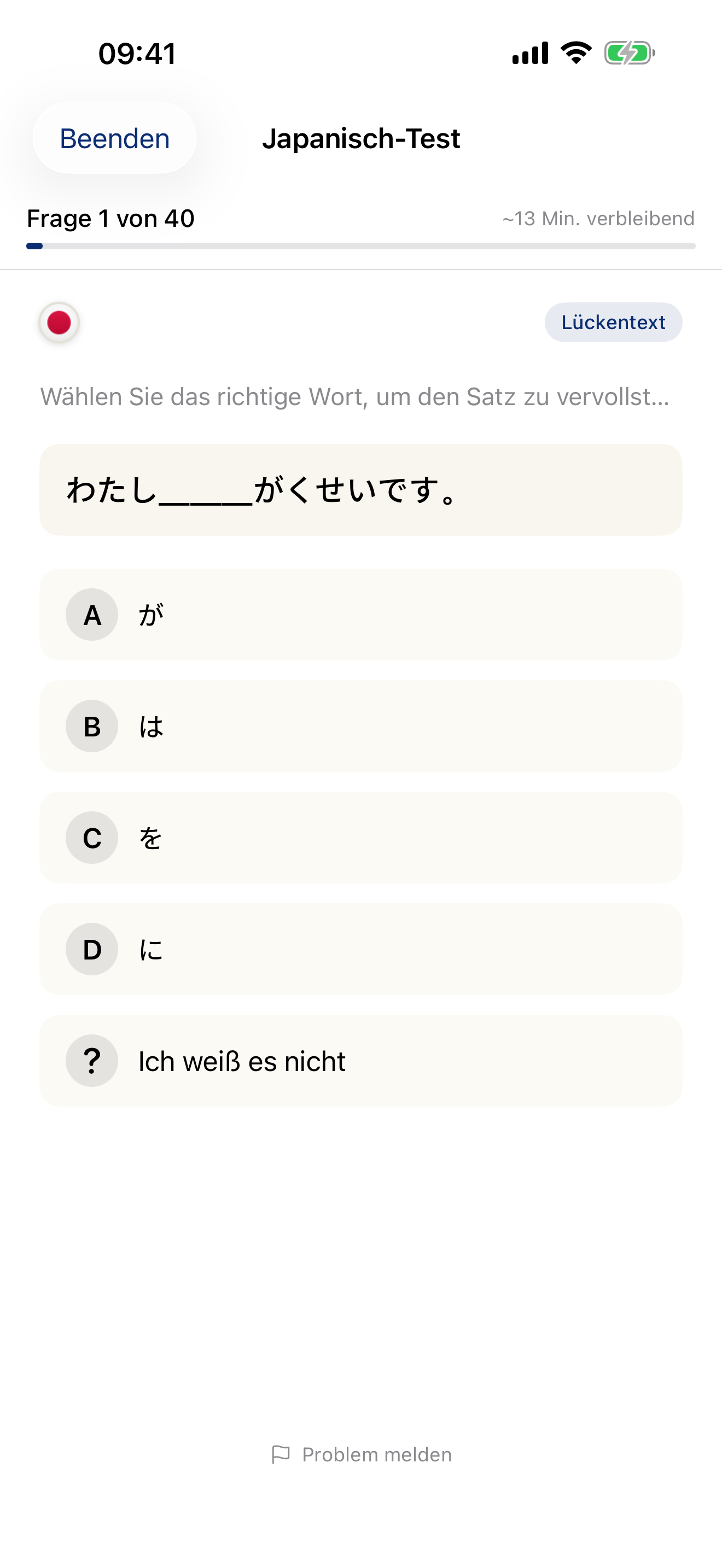Select answer B with particle は
This screenshot has width=722, height=1568.
pyautogui.click(x=361, y=726)
